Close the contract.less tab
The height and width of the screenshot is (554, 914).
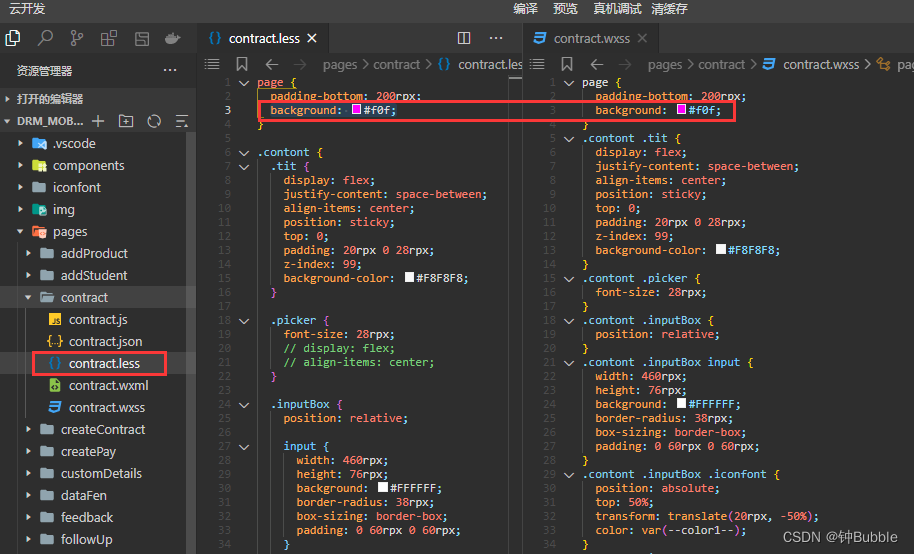312,38
